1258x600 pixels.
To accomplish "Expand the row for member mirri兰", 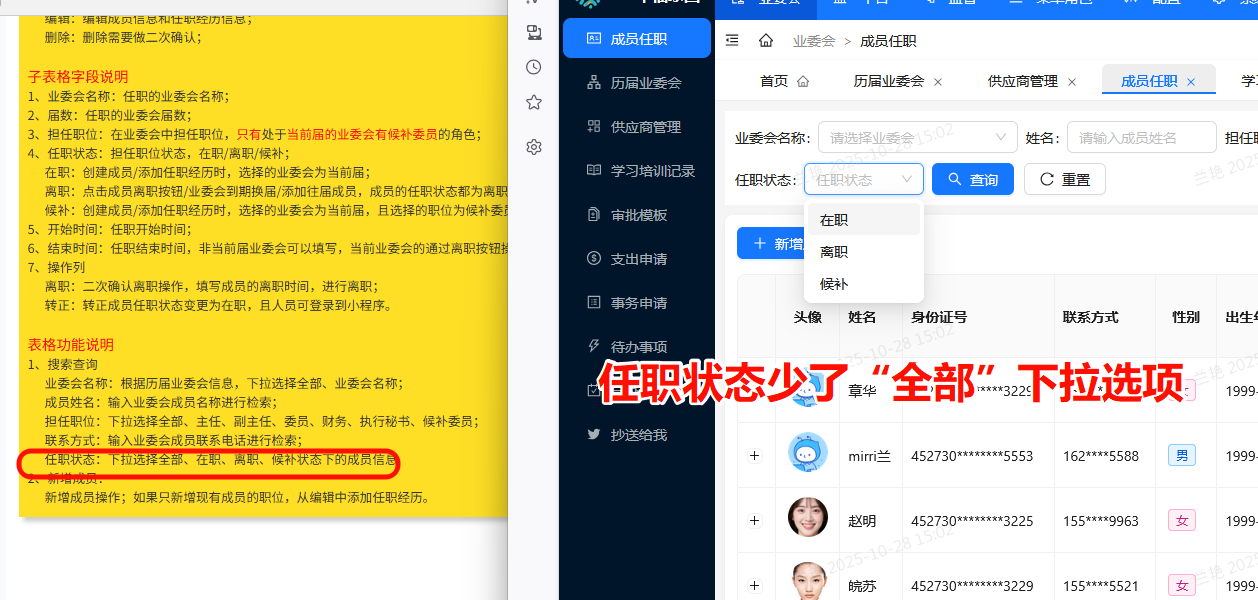I will (x=754, y=455).
